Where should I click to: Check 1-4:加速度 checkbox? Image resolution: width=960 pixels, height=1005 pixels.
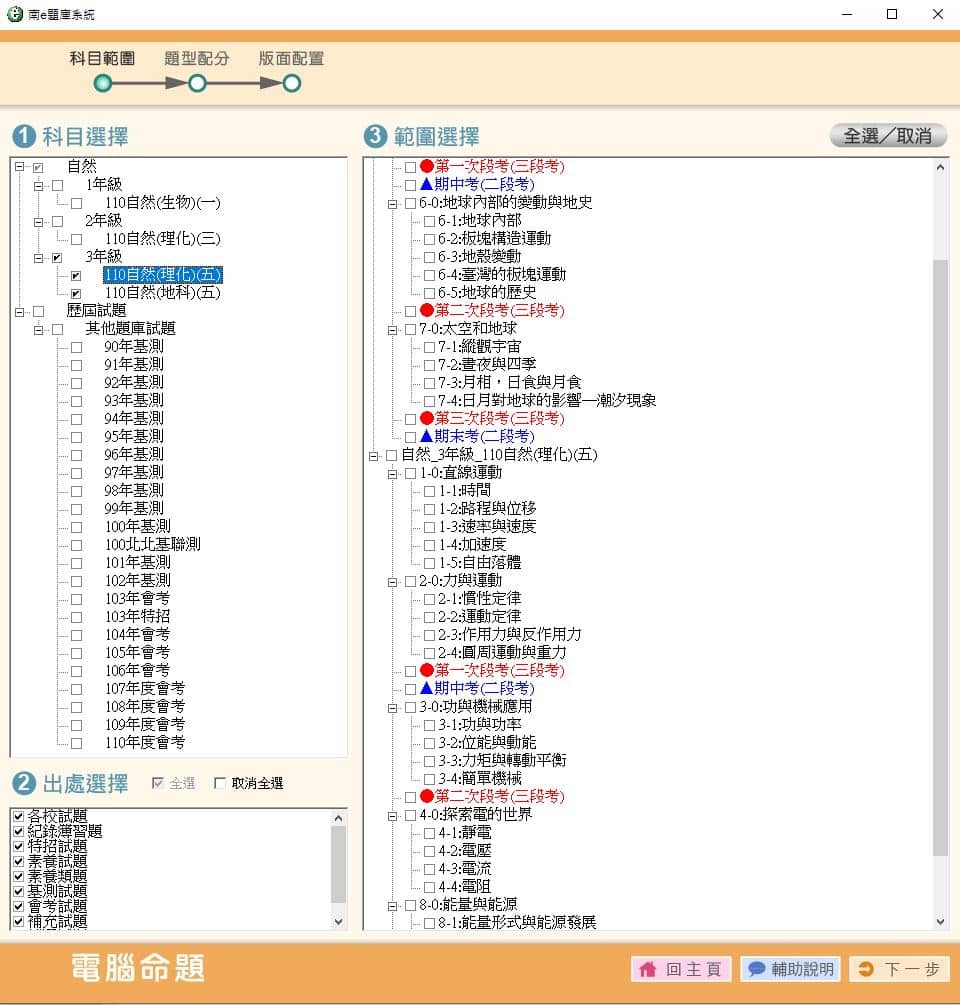(429, 545)
